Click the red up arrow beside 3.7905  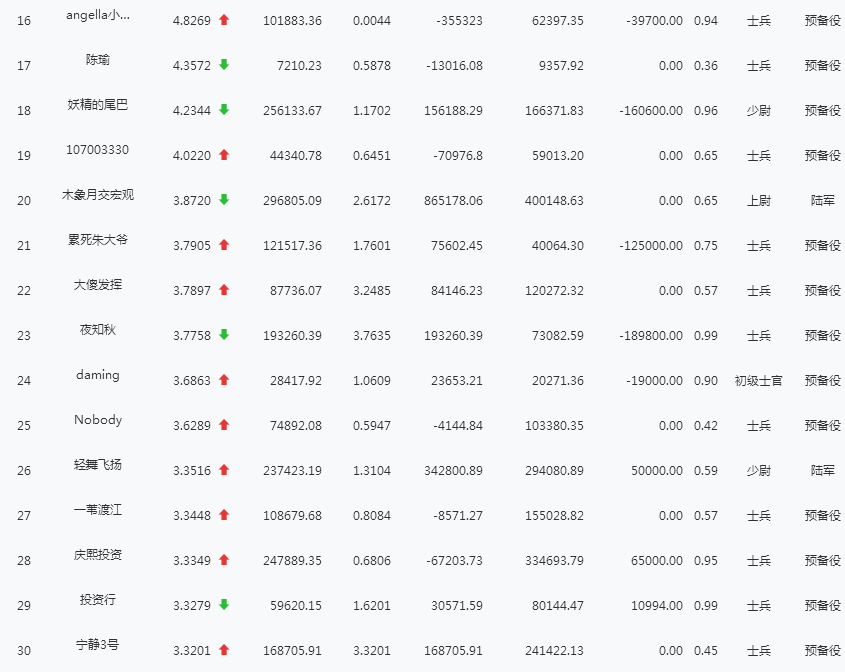(x=224, y=245)
